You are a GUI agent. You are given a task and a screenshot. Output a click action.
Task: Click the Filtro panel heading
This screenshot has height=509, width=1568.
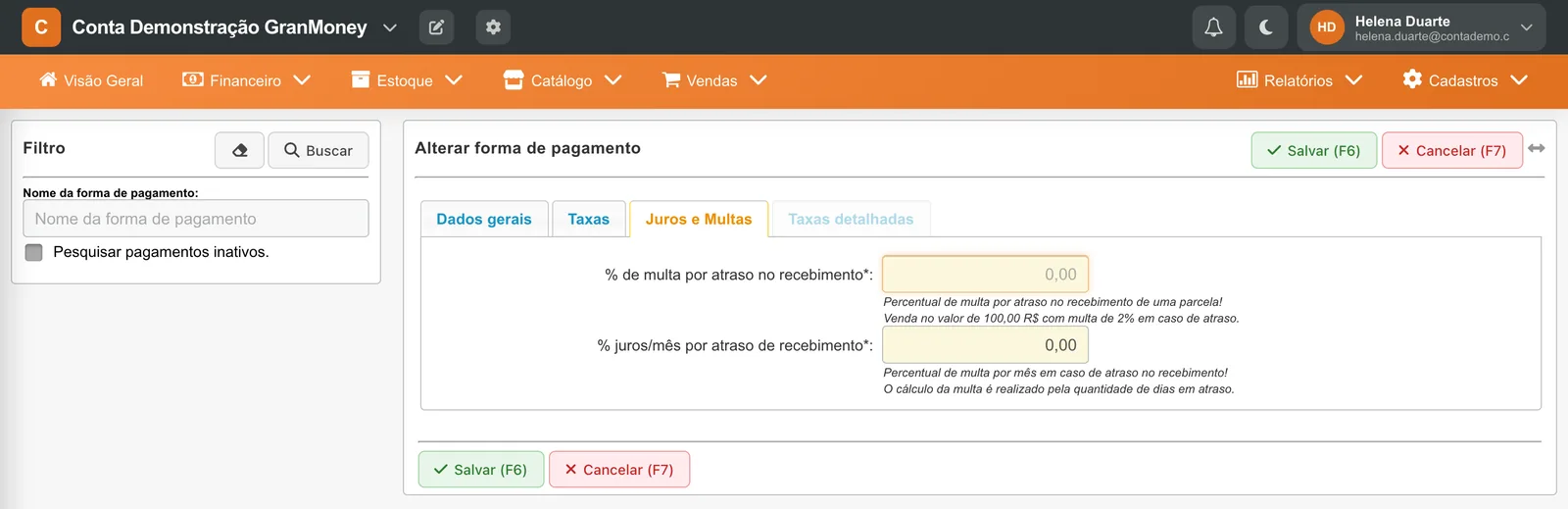tap(44, 148)
